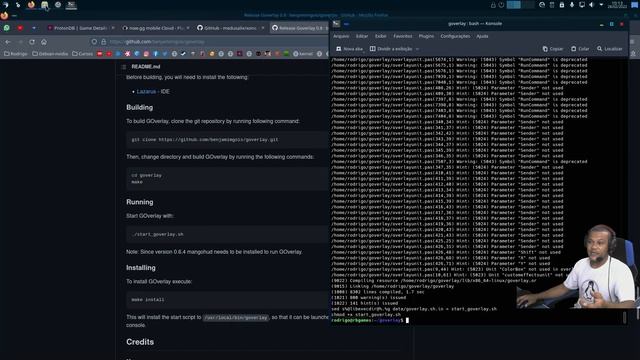Open the Facebook bookmark icon
This screenshot has width=640, height=360.
pos(156,53)
